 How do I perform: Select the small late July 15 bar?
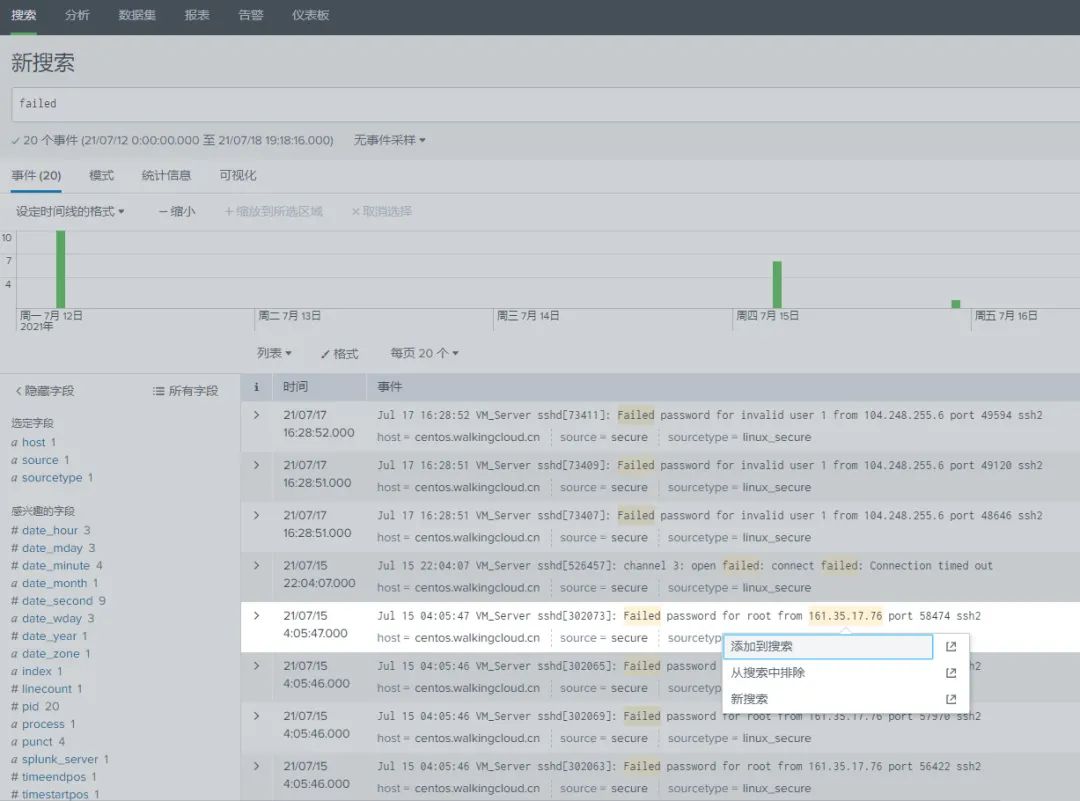pyautogui.click(x=955, y=304)
